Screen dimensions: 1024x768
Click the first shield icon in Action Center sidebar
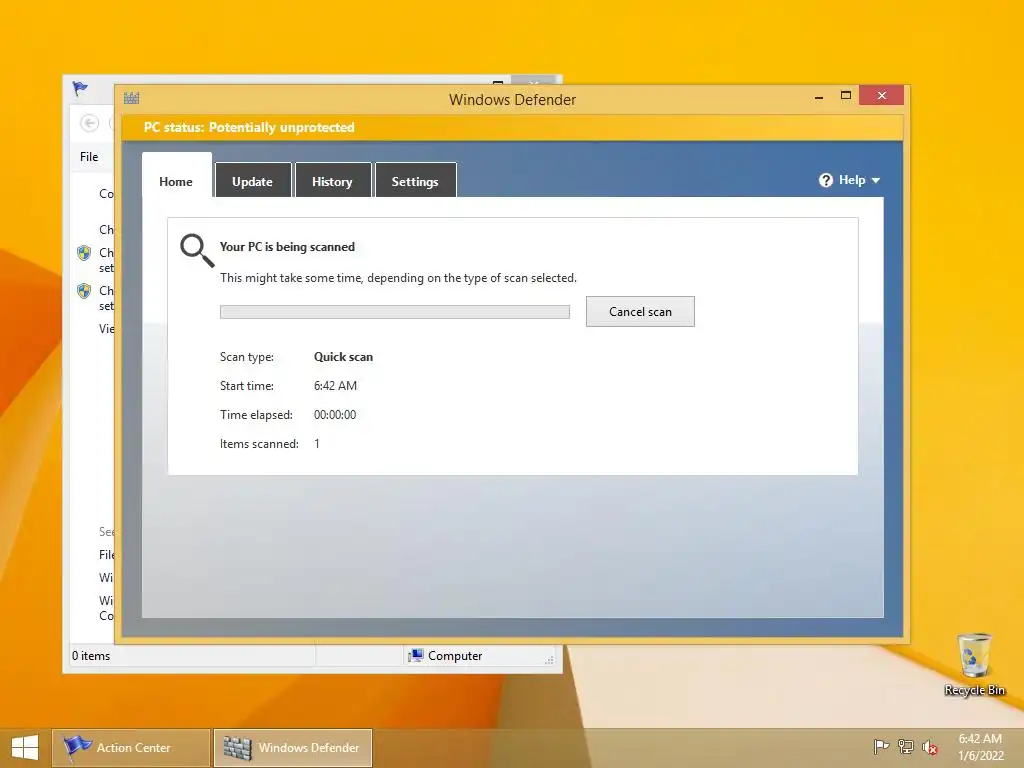point(84,253)
